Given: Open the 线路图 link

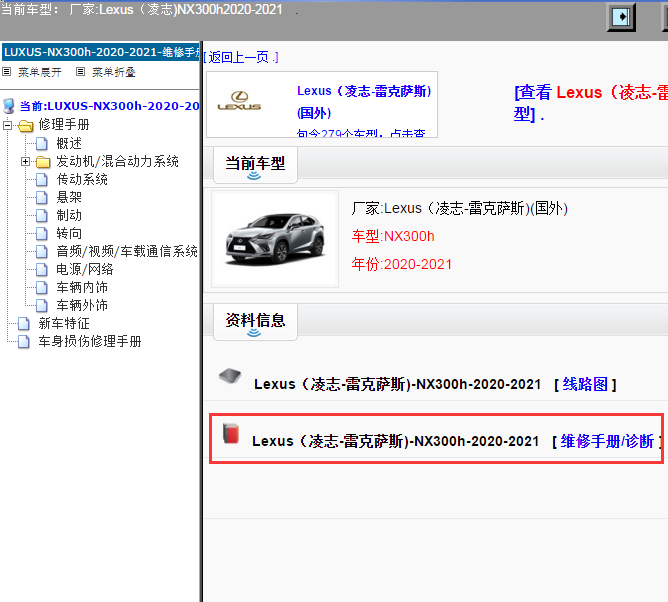Looking at the screenshot, I should coord(585,384).
